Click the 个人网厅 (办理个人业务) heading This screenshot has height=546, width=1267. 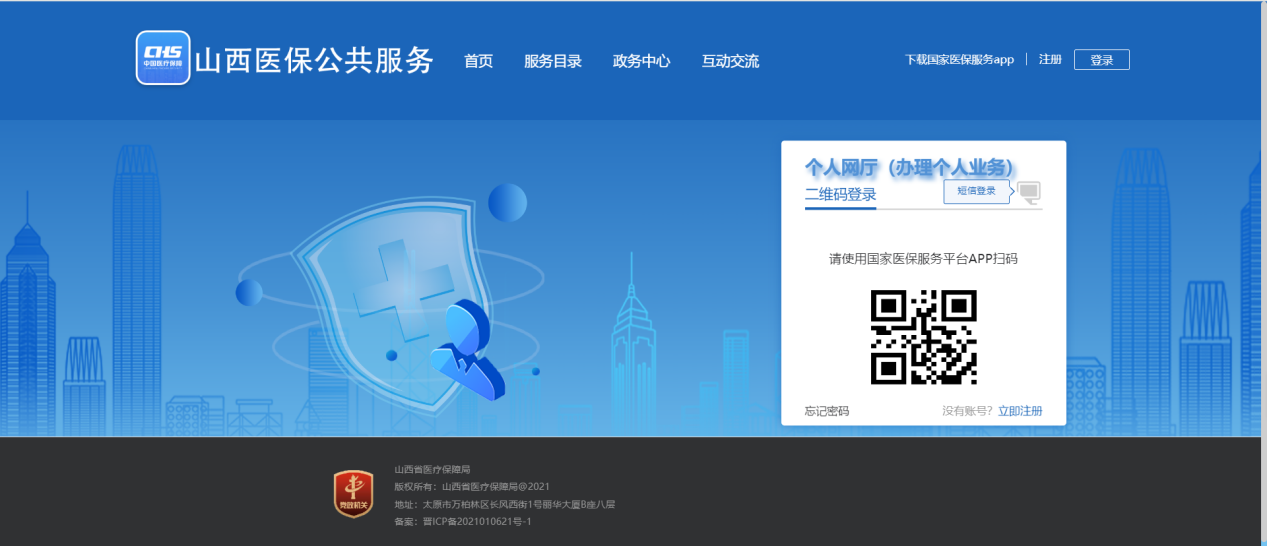(x=909, y=167)
